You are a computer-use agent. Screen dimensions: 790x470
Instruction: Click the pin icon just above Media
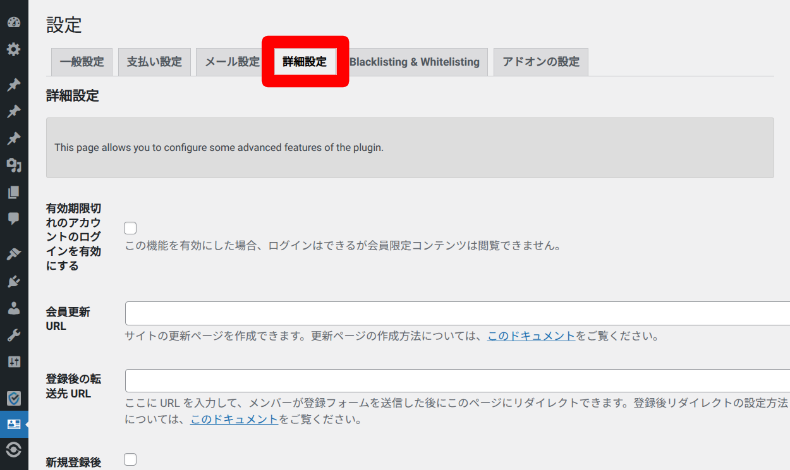pyautogui.click(x=14, y=138)
